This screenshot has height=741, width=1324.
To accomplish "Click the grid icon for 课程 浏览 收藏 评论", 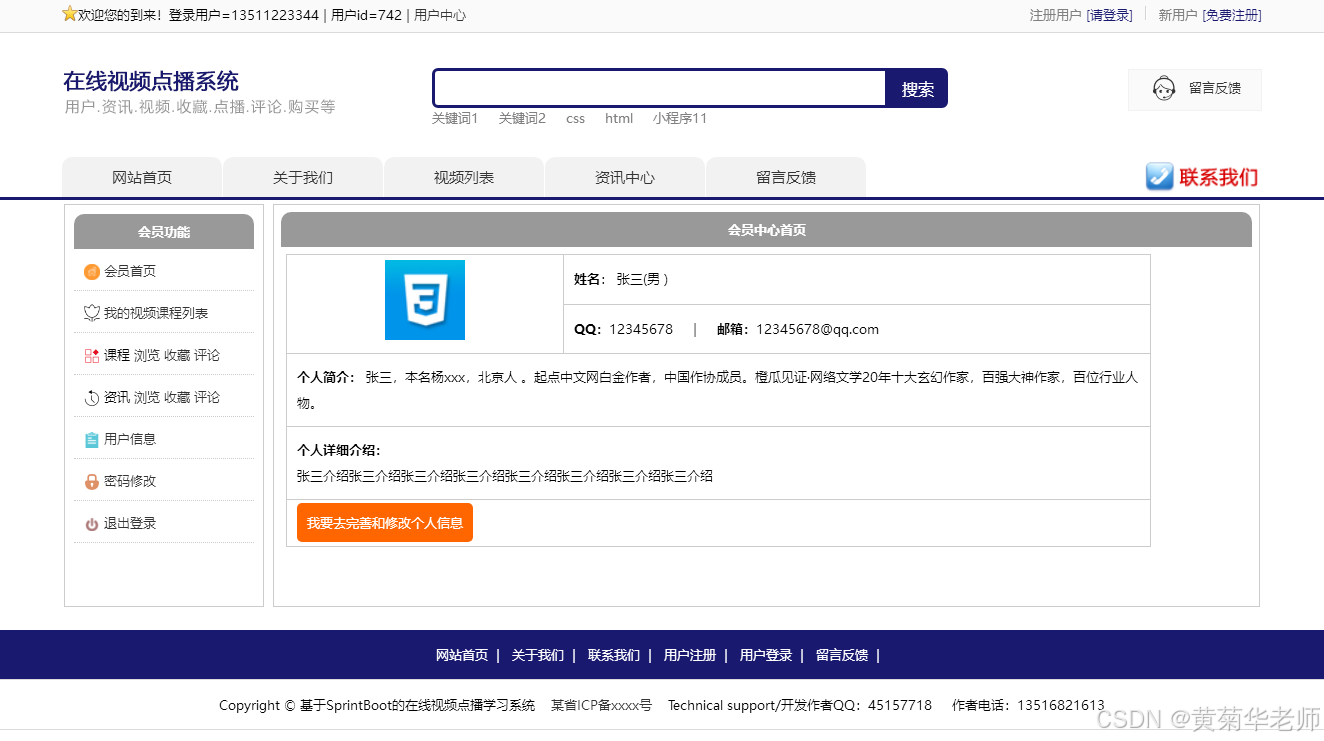I will coord(91,354).
